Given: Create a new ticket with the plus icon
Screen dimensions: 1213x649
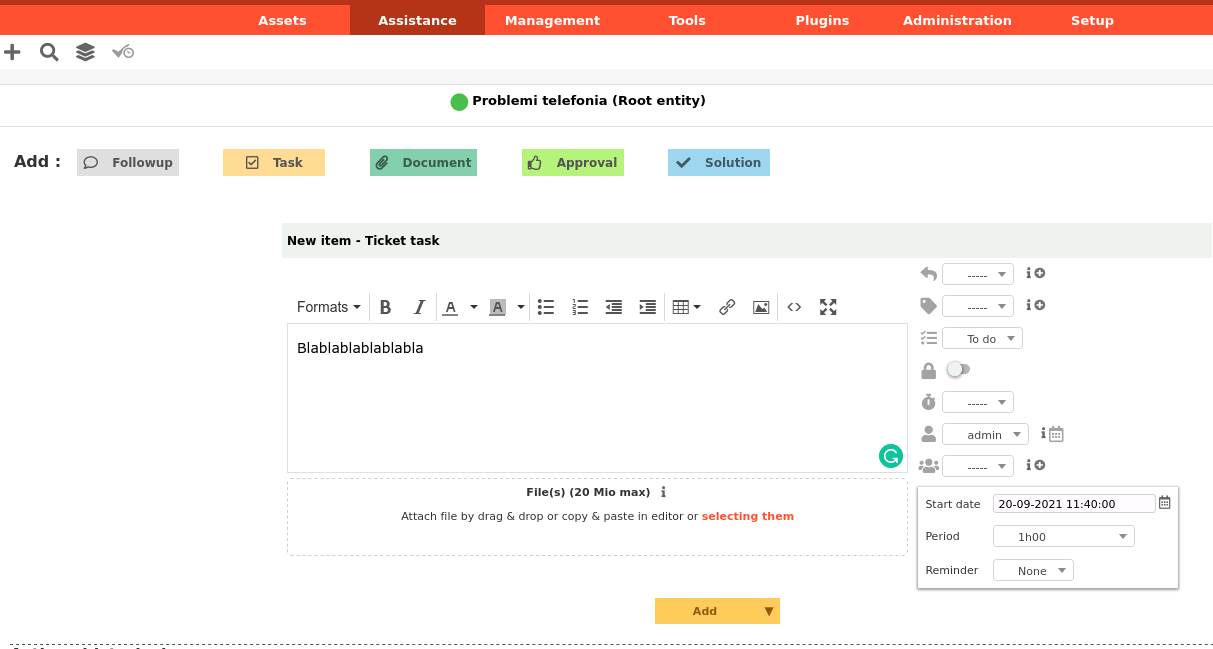Looking at the screenshot, I should coord(12,51).
